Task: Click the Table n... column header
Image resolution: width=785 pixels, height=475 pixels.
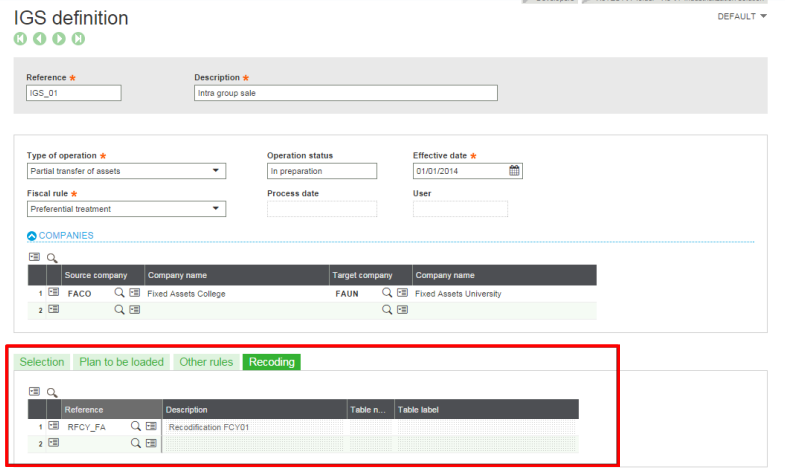Action: [x=371, y=410]
